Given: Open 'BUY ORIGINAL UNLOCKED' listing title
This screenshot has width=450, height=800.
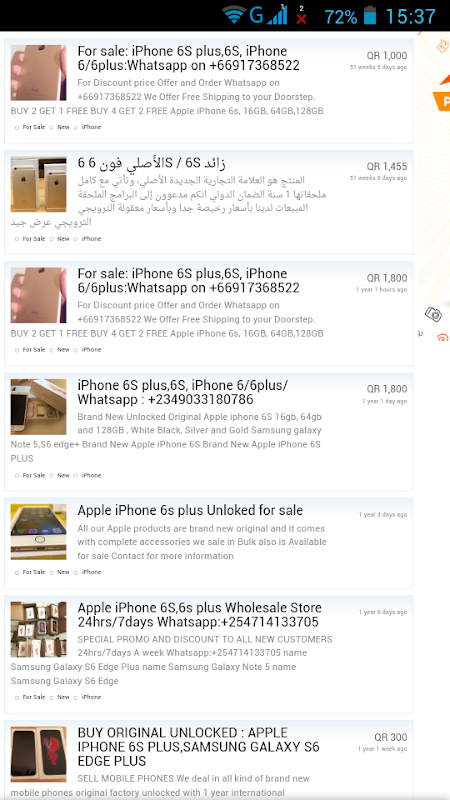Looking at the screenshot, I should point(198,746).
